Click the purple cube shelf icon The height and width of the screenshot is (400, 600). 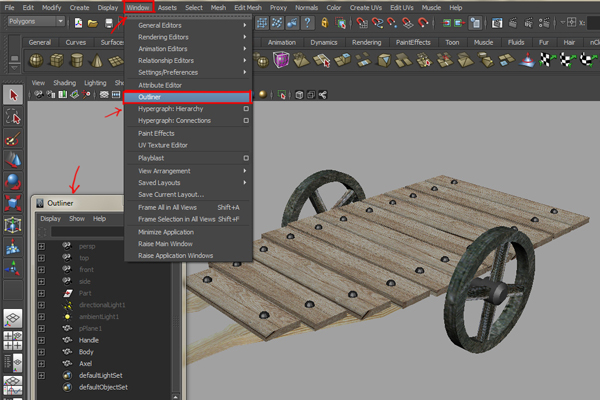click(x=281, y=60)
